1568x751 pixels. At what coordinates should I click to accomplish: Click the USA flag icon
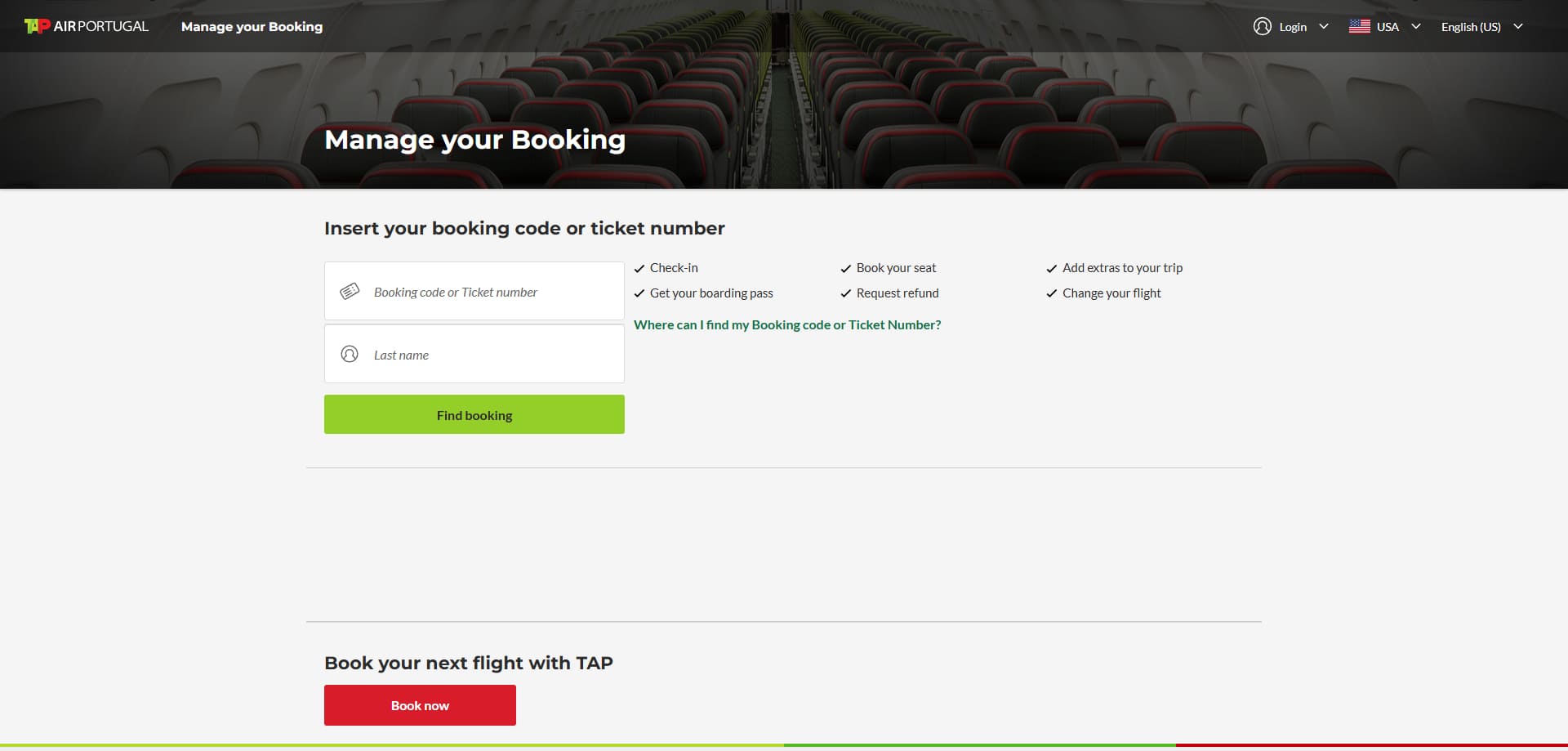click(1359, 26)
